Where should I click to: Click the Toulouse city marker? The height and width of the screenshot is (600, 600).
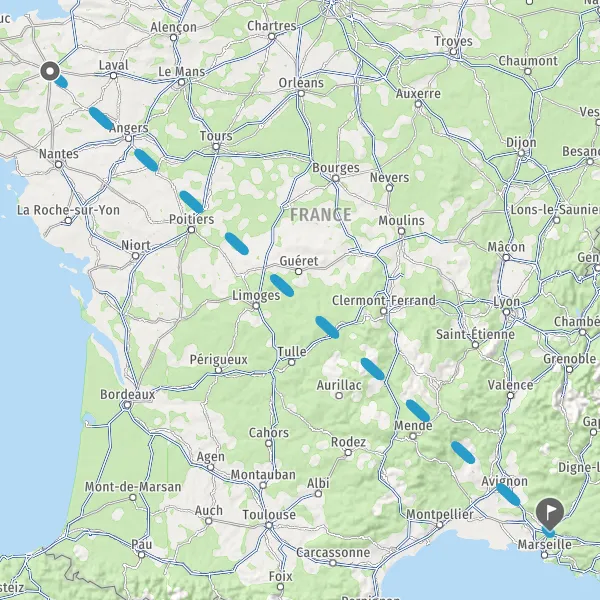[269, 525]
